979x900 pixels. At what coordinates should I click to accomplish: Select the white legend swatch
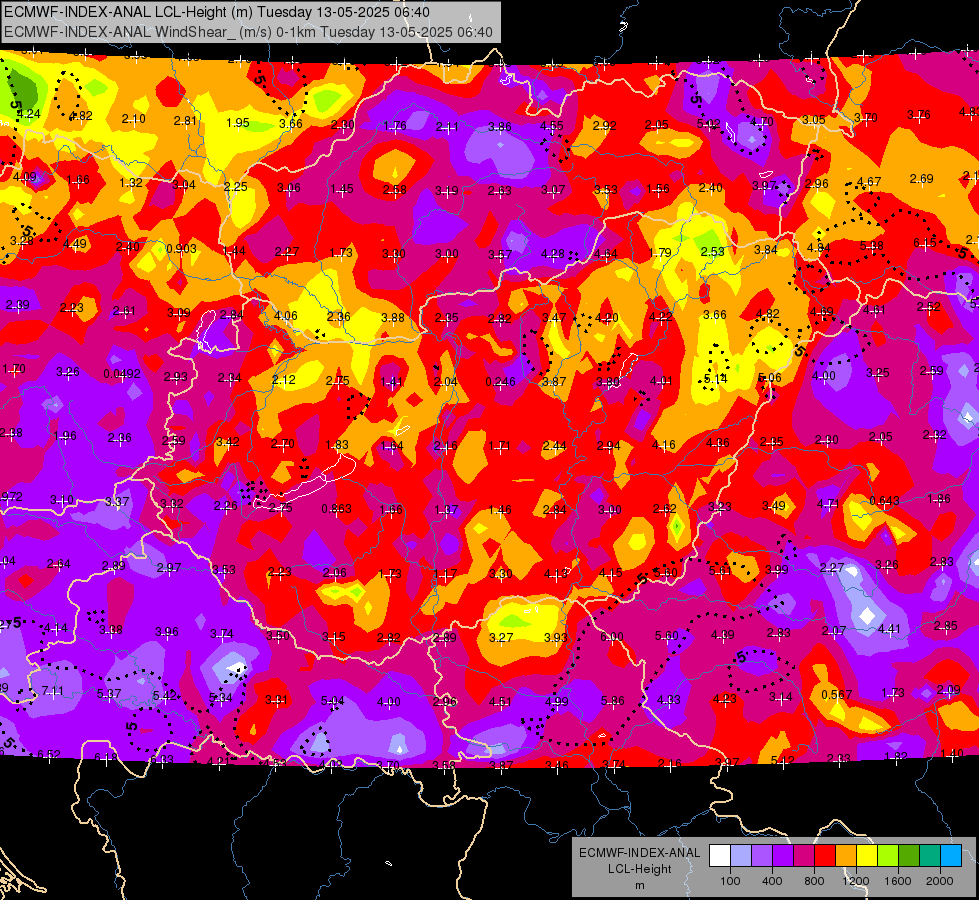click(x=719, y=855)
